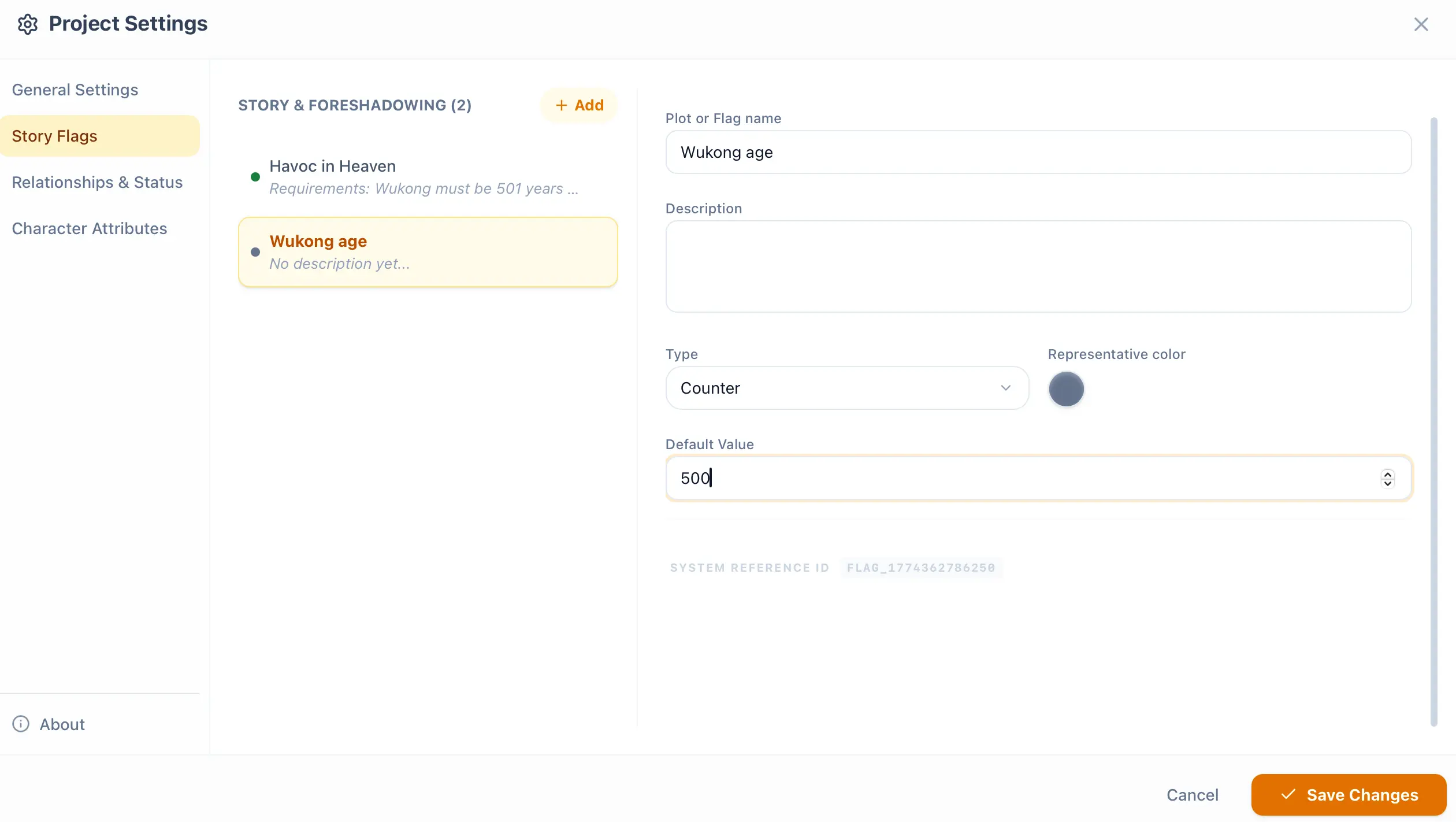Select the Story Flags section
This screenshot has height=822, width=1456.
point(100,136)
